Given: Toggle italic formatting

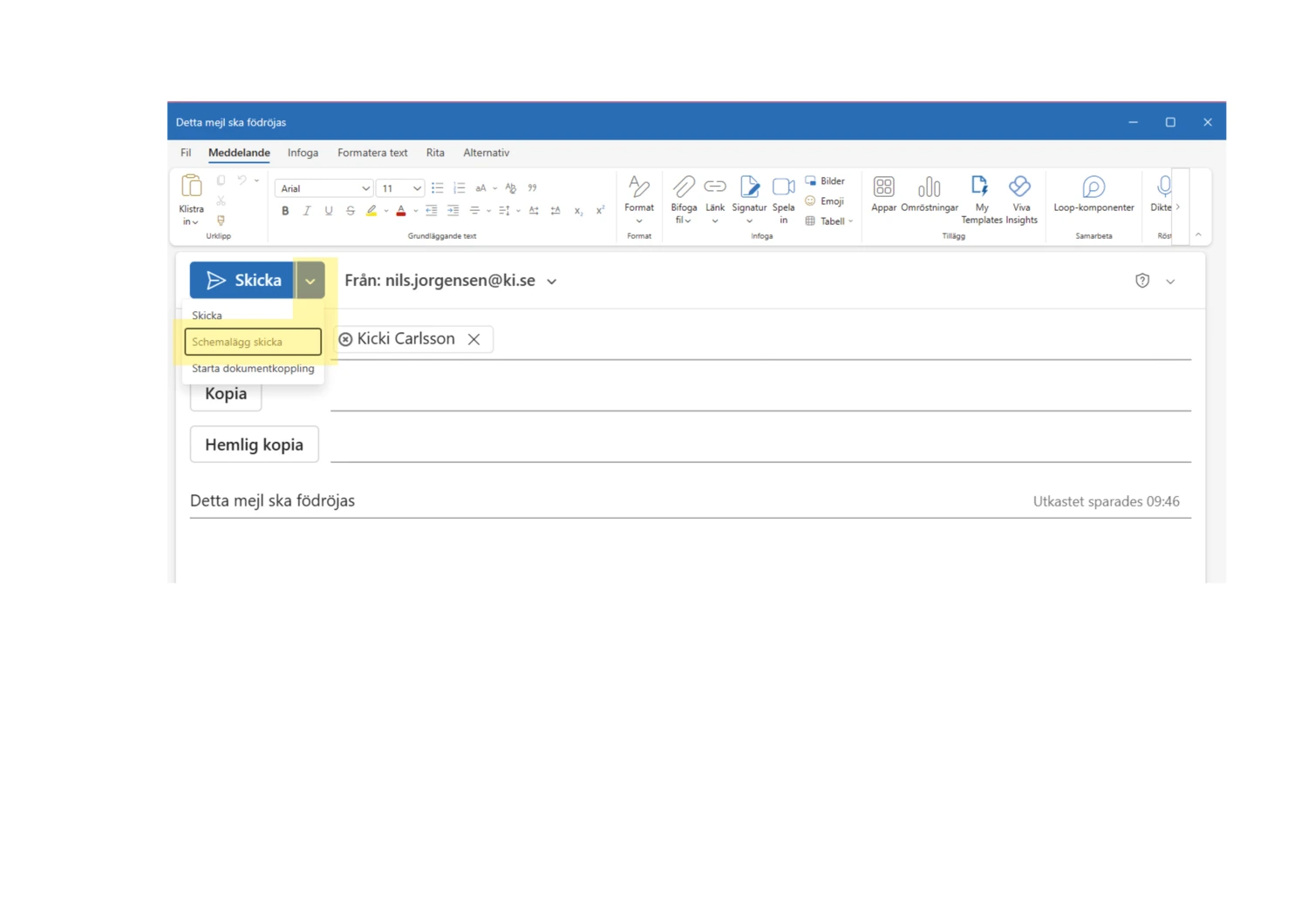Looking at the screenshot, I should point(306,210).
